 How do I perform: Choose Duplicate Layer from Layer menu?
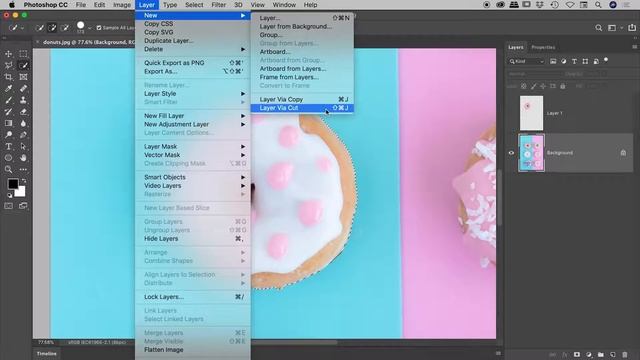click(x=193, y=40)
